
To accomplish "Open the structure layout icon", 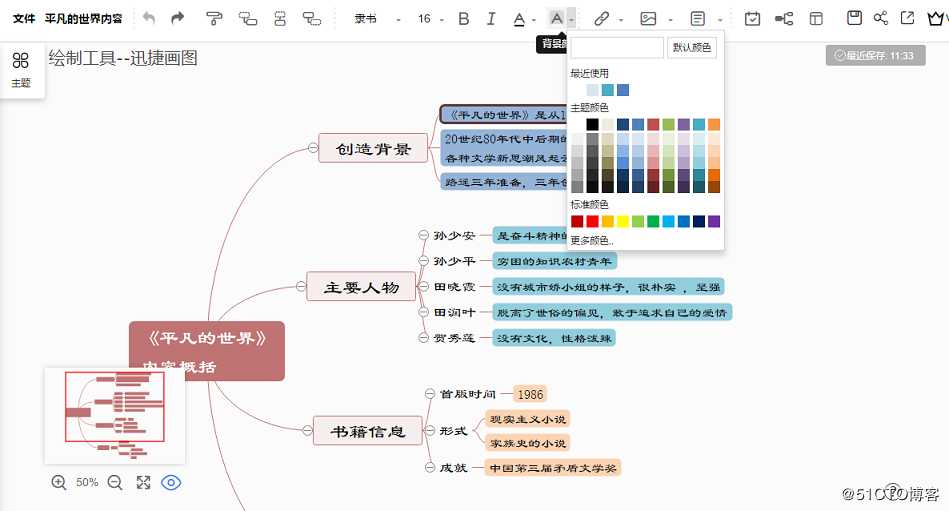I will [784, 19].
